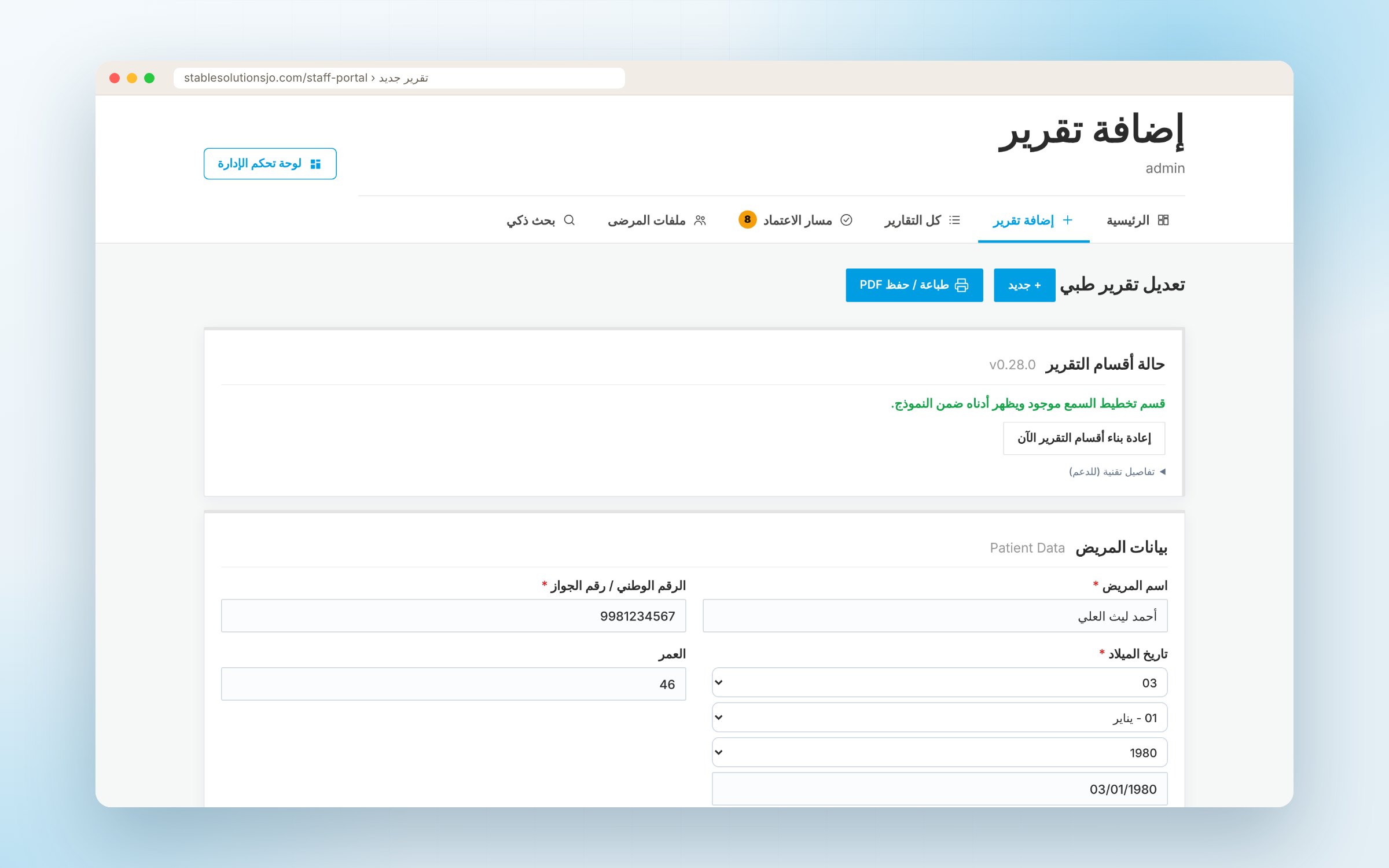The width and height of the screenshot is (1389, 868).
Task: Open مسار الاعتماد tab
Action: (795, 220)
